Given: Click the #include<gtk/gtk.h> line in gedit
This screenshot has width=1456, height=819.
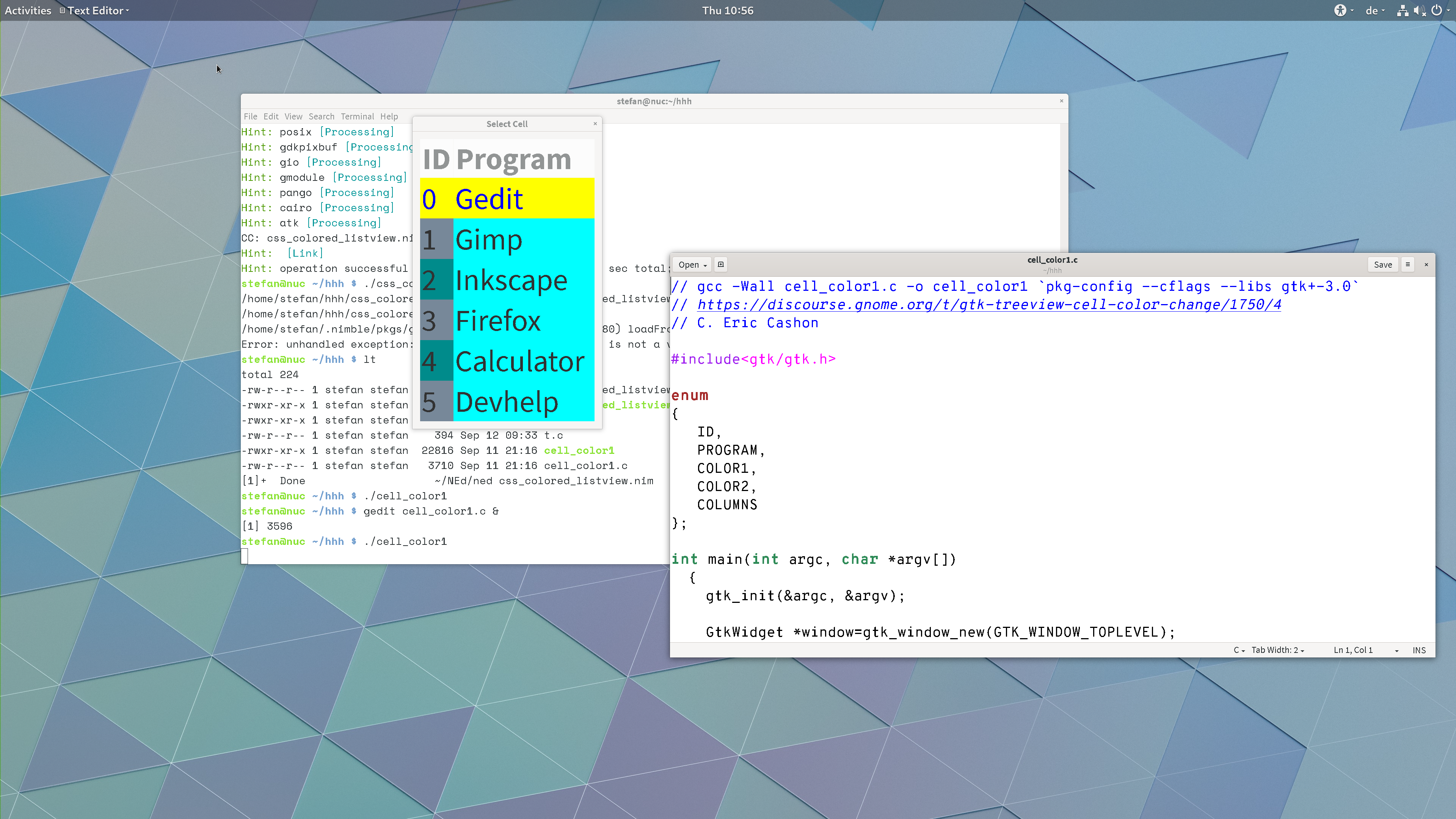Looking at the screenshot, I should click(x=753, y=359).
